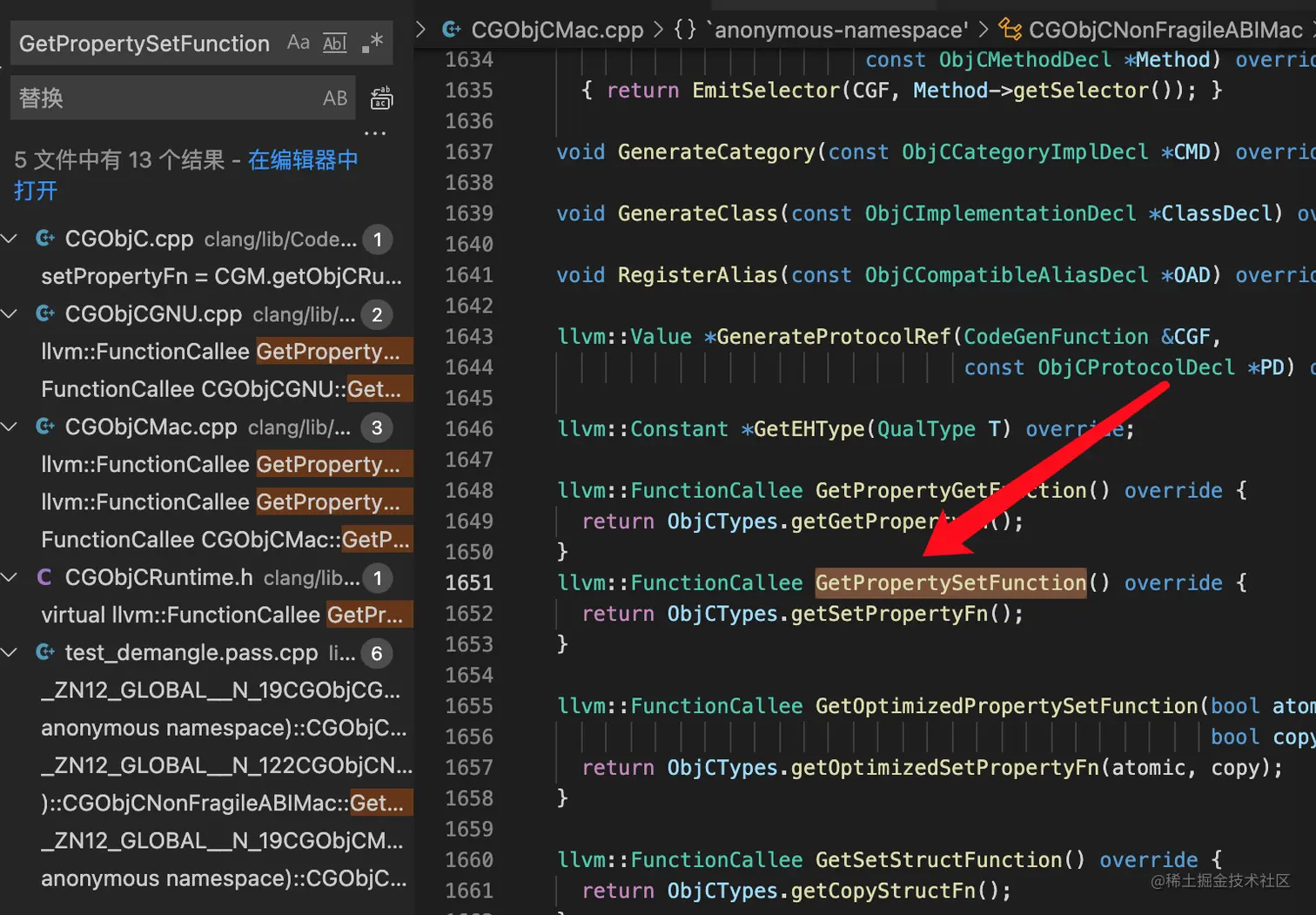Click the file icon in the CGObjCMac.cpp breadcrumb
The width and height of the screenshot is (1316, 915).
click(x=452, y=30)
